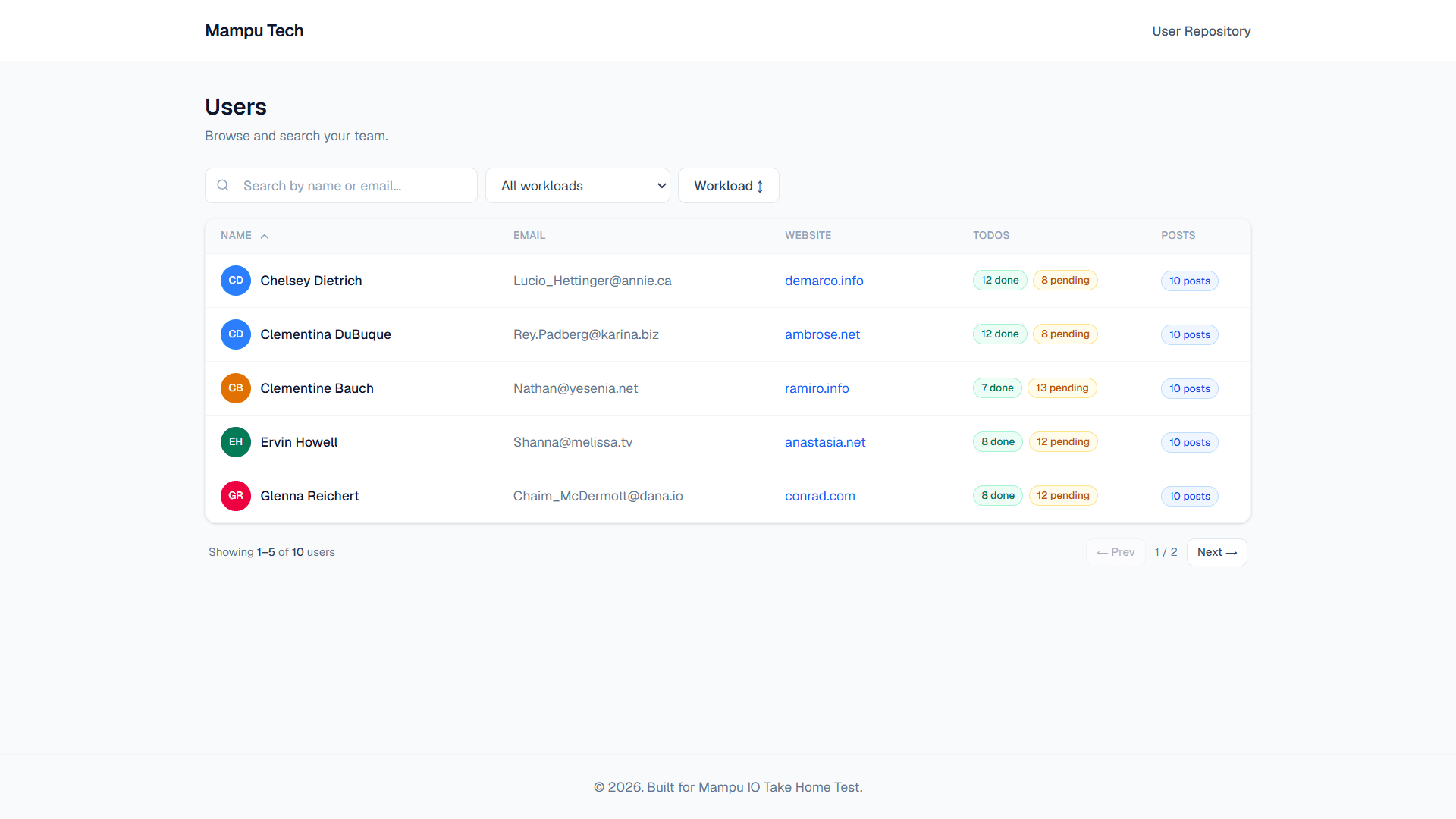
Task: Click Clementina DuBuque's 8 pending badge
Action: pyautogui.click(x=1065, y=334)
